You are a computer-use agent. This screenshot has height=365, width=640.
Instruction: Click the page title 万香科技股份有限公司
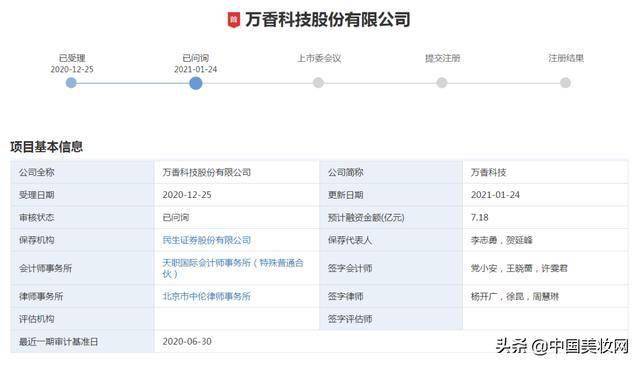click(328, 20)
